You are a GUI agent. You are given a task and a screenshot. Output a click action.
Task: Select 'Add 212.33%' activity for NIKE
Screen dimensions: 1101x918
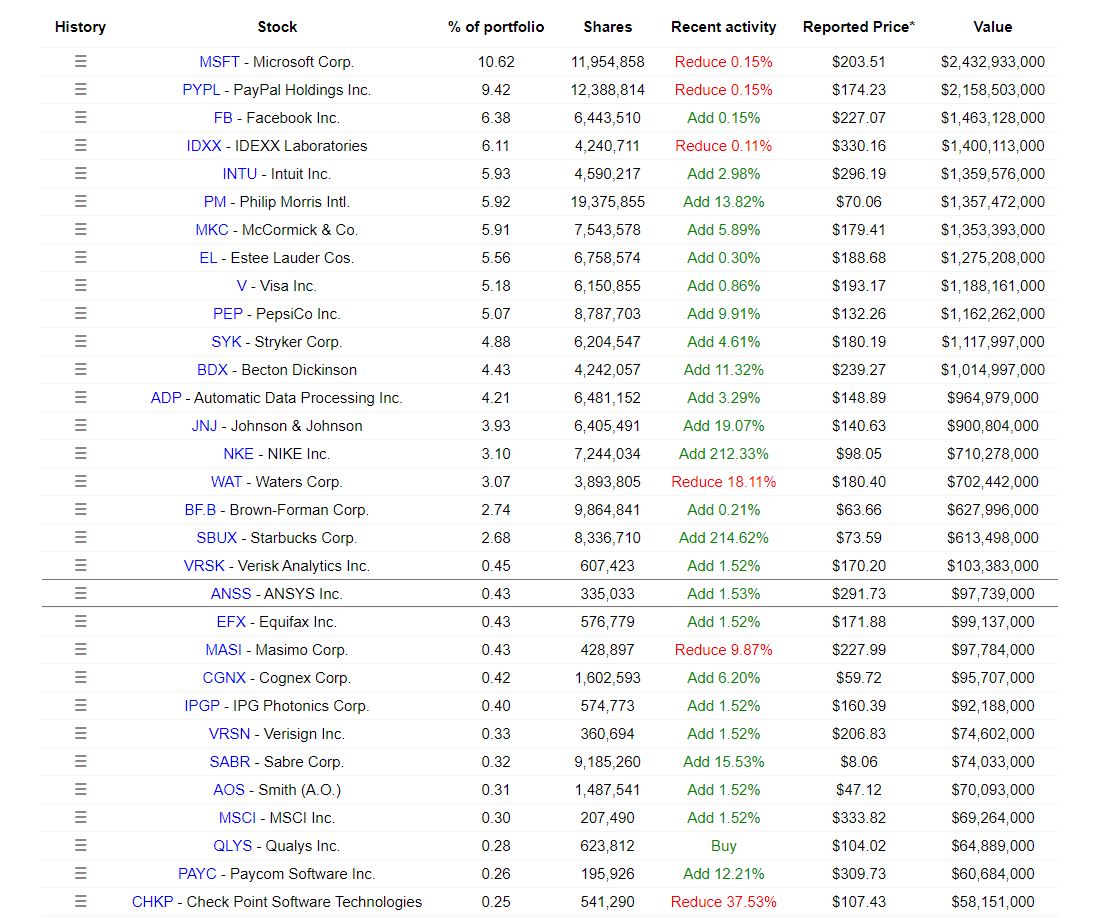(723, 454)
